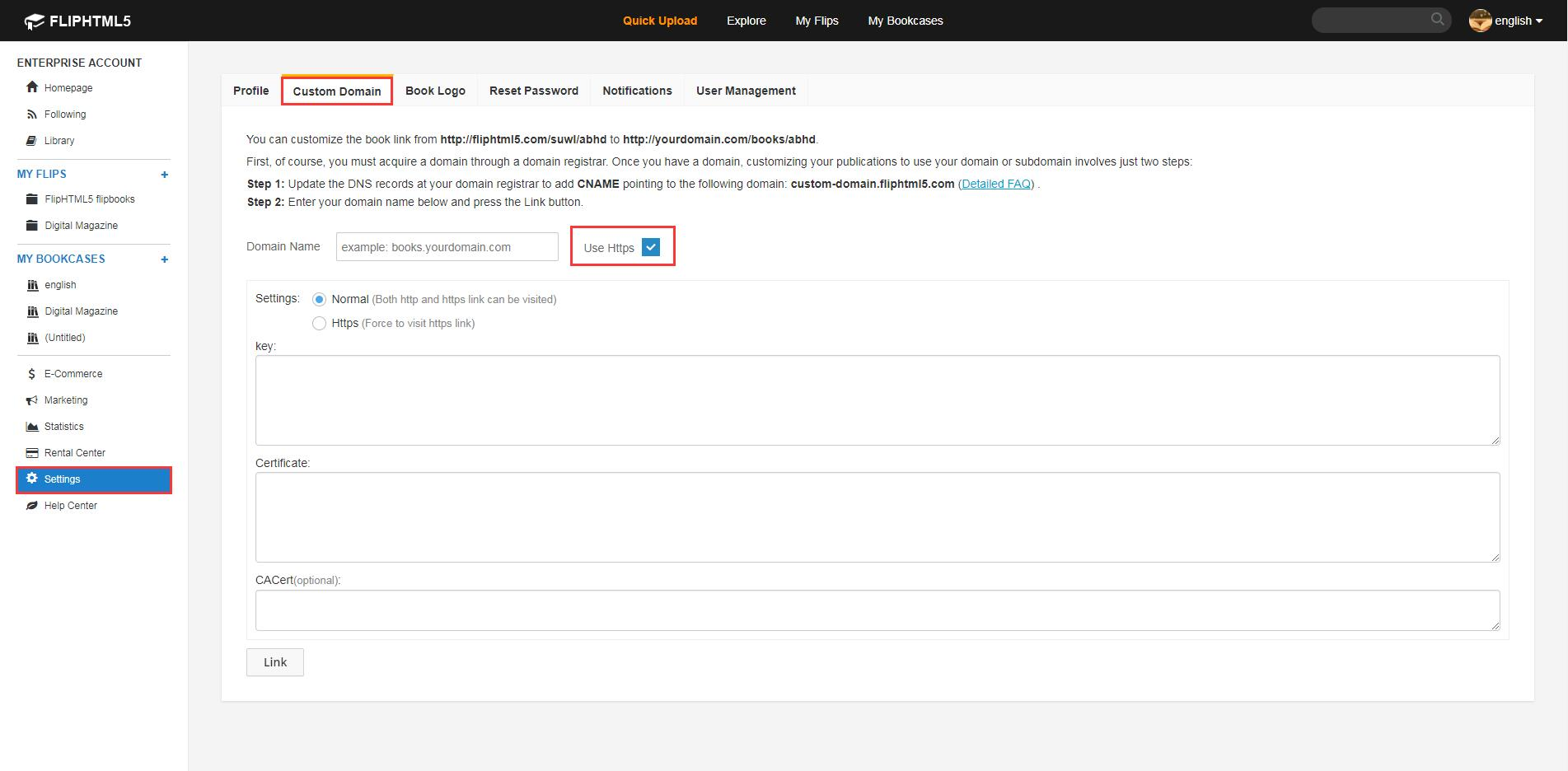Open My Bookcases in top navigation

click(906, 21)
